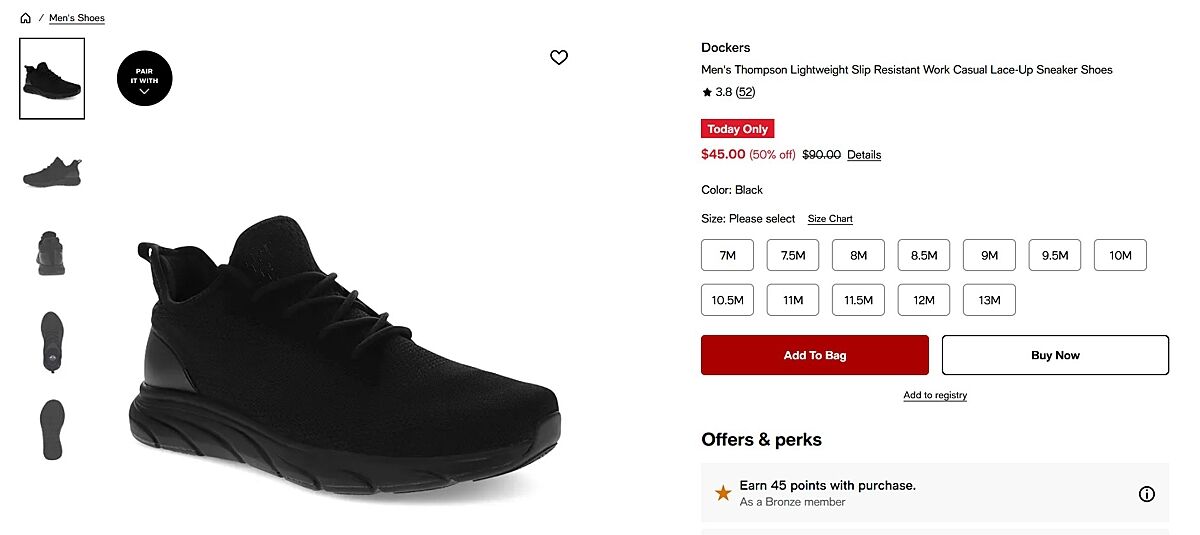Show the back heel view thumbnail
Image resolution: width=1200 pixels, height=535 pixels.
click(52, 254)
